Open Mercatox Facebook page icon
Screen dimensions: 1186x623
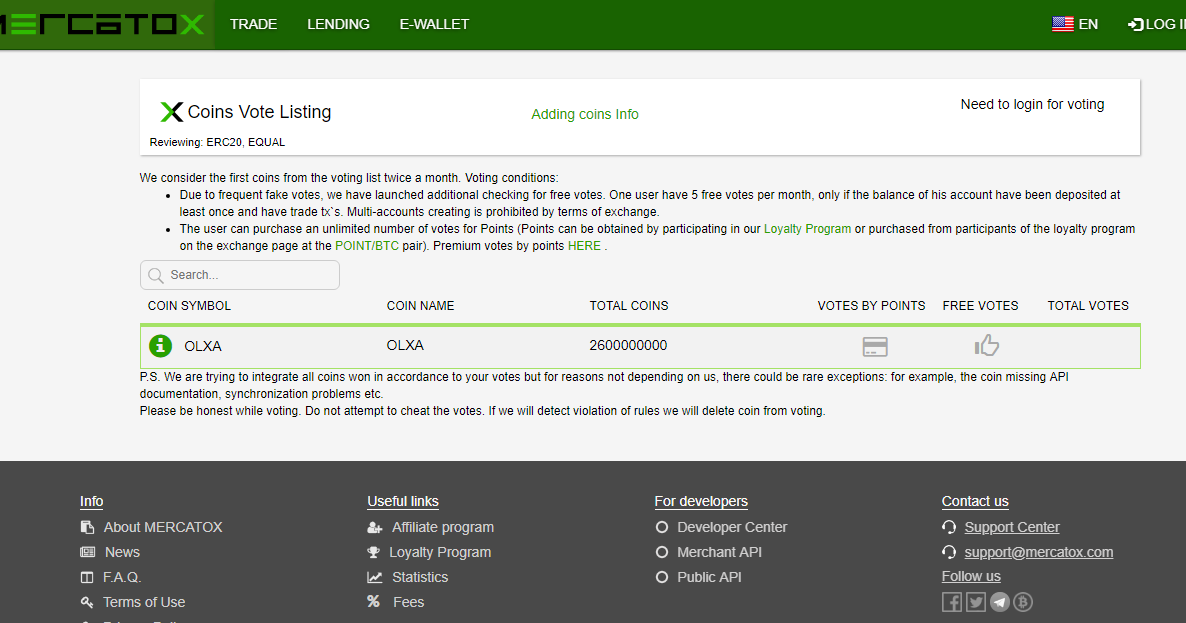coord(952,603)
